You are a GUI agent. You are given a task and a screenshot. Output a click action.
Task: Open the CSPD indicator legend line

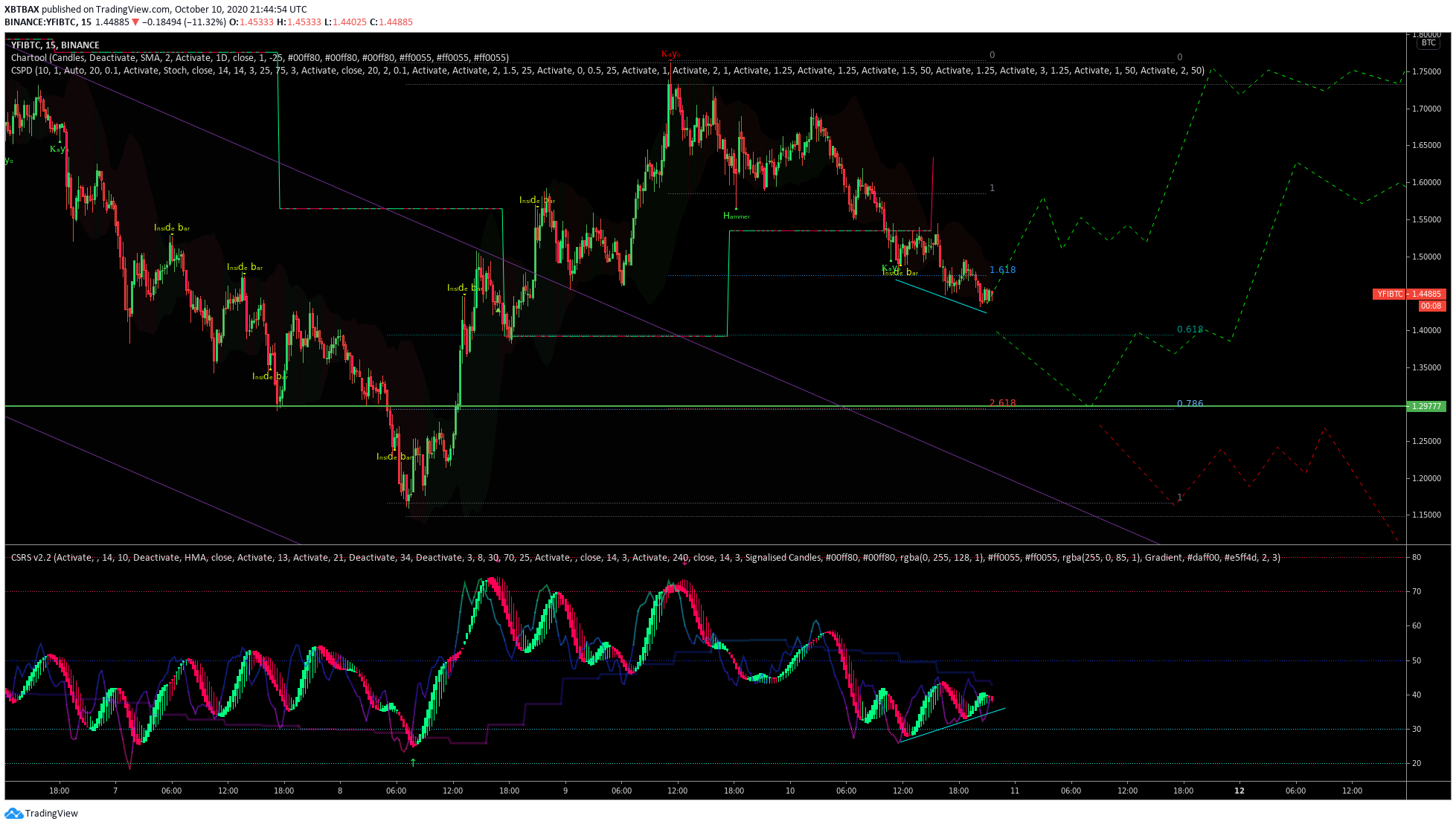607,71
